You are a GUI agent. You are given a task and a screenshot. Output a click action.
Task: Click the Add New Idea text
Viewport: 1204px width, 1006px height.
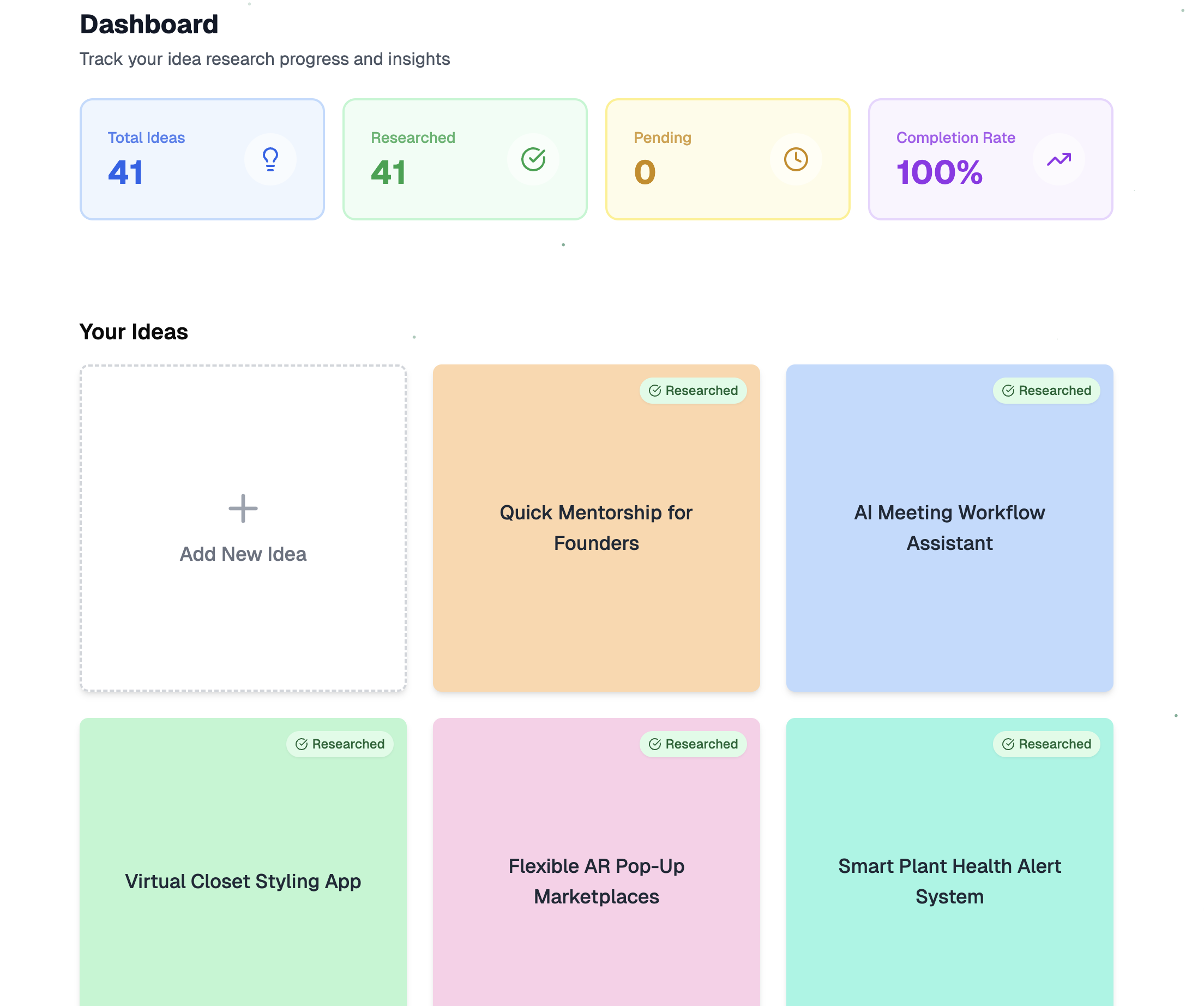tap(243, 554)
